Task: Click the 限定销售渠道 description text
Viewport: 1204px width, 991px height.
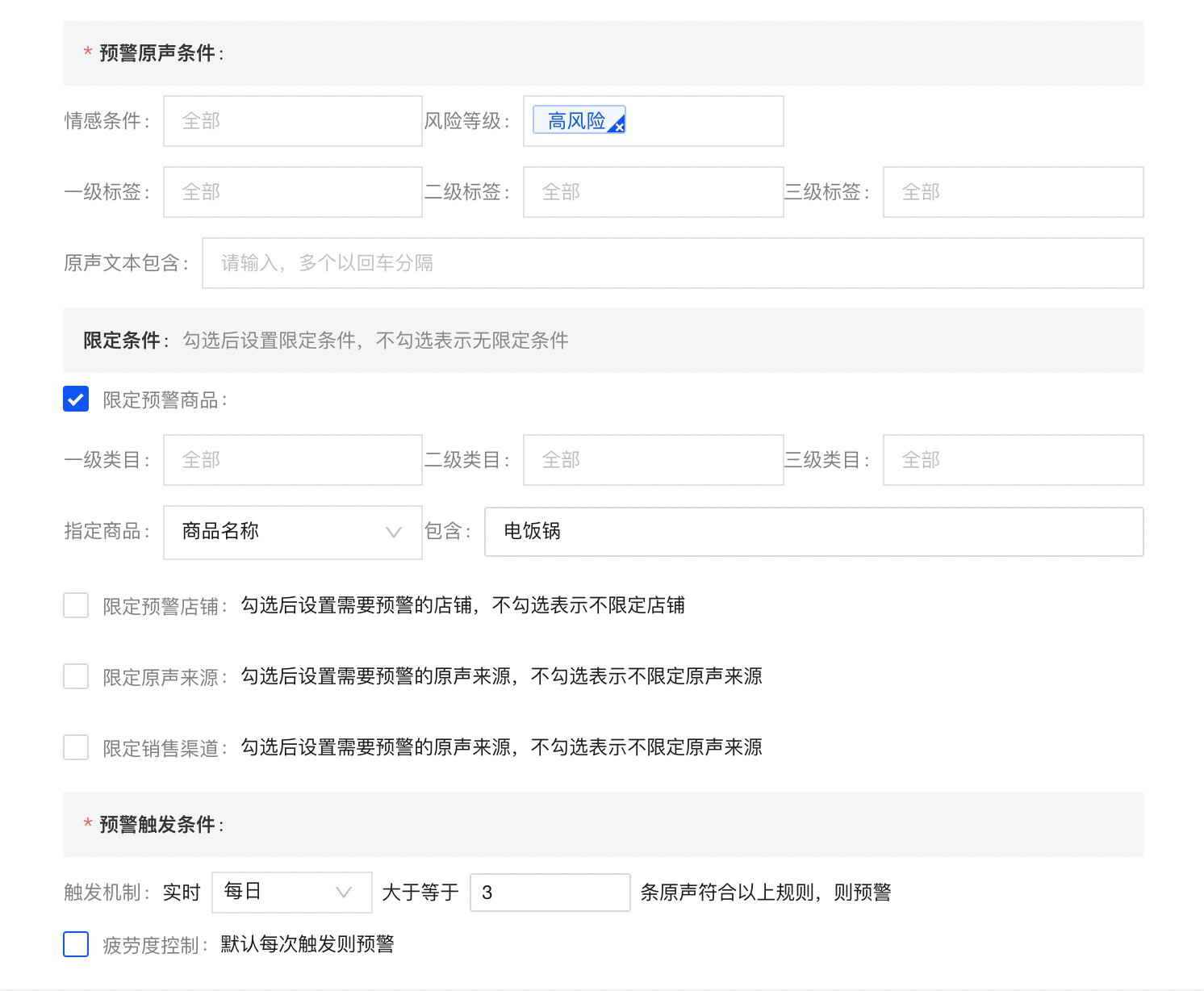Action: 502,747
